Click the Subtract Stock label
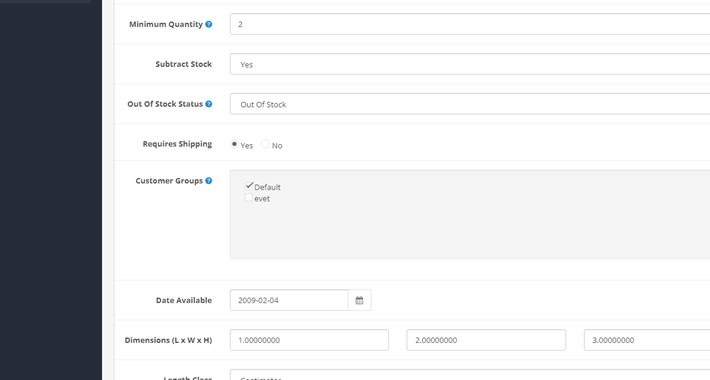 (x=183, y=64)
